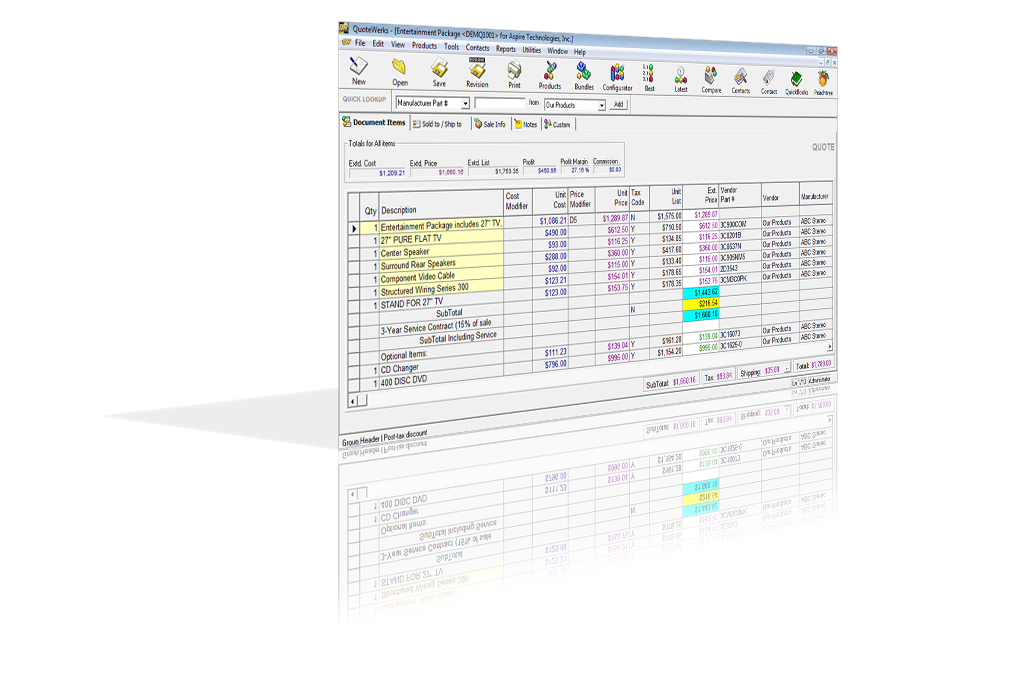
Task: Click the Compare toolbar icon
Action: pyautogui.click(x=711, y=77)
